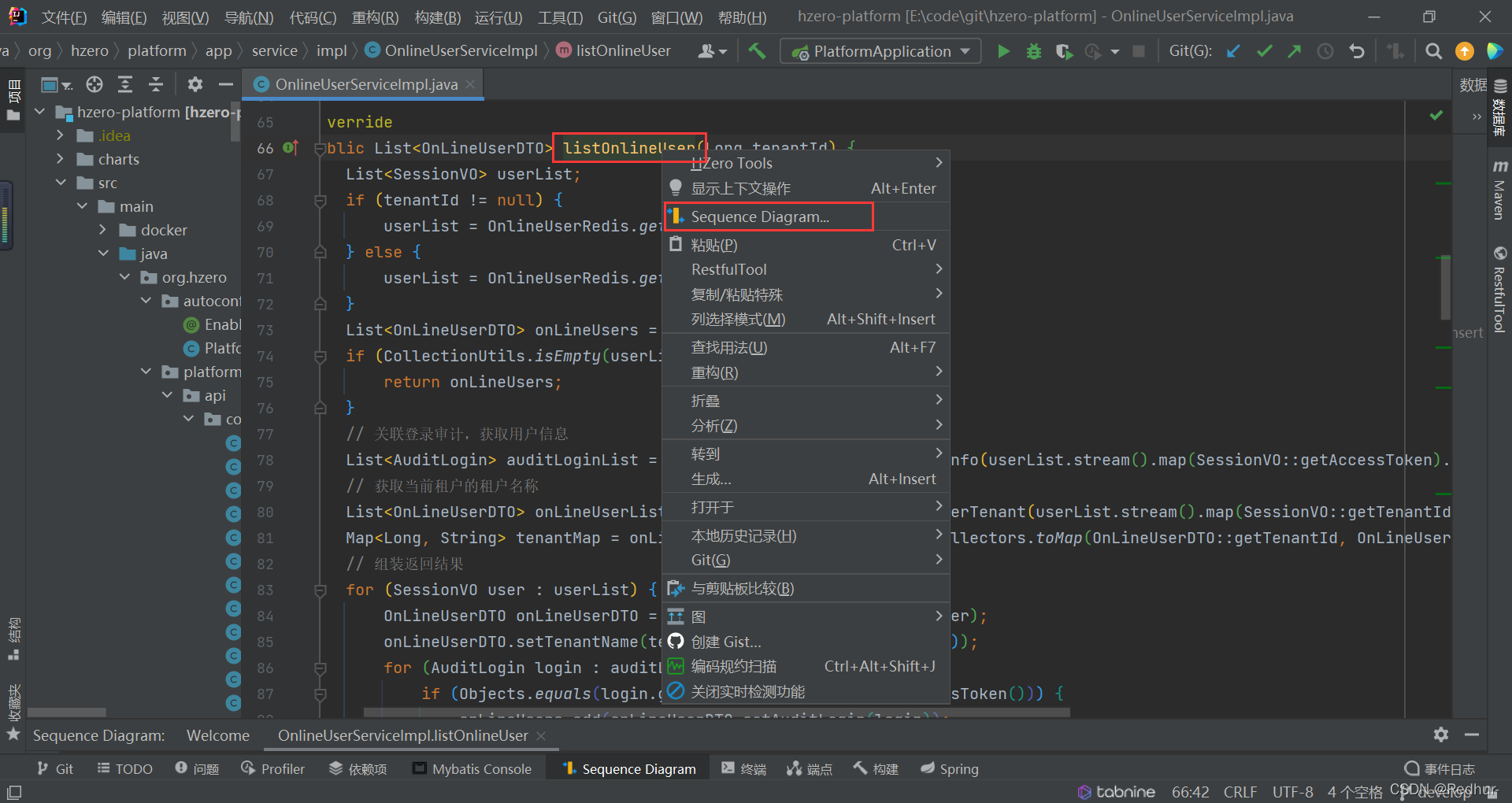Screen dimensions: 1512x803
Task: Open the tabnine status widget
Action: tap(1116, 791)
